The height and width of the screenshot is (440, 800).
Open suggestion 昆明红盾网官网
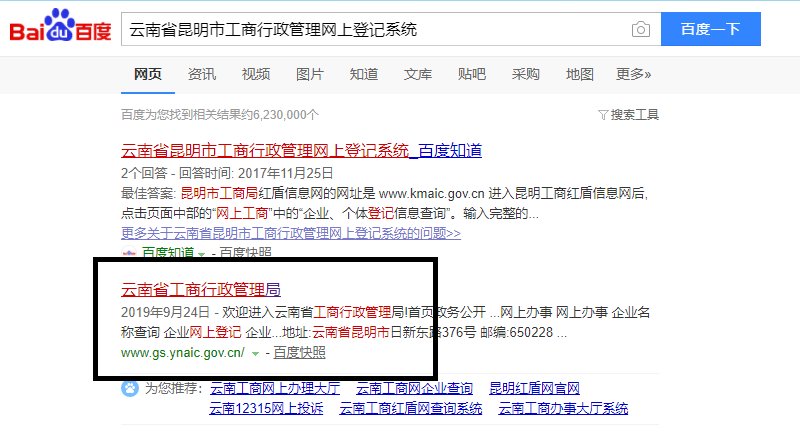[534, 388]
